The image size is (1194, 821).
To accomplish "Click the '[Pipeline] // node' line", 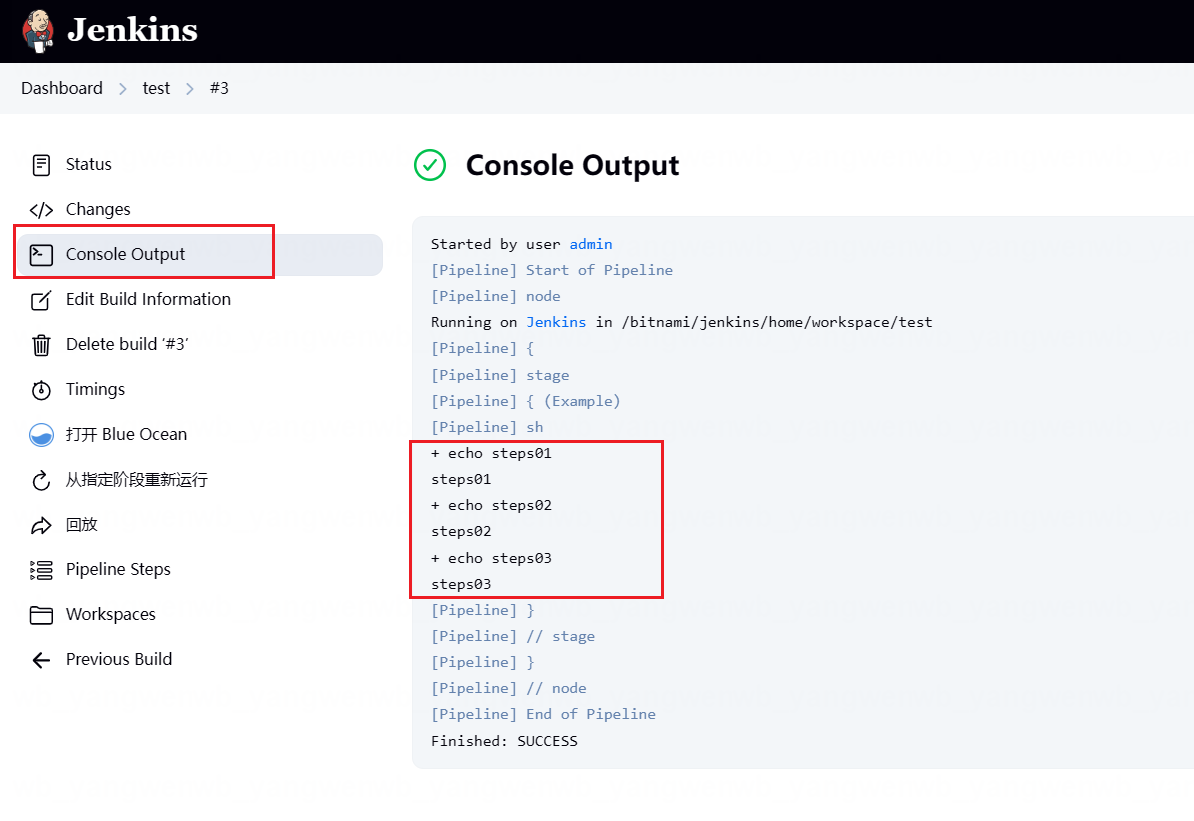I will coord(509,688).
